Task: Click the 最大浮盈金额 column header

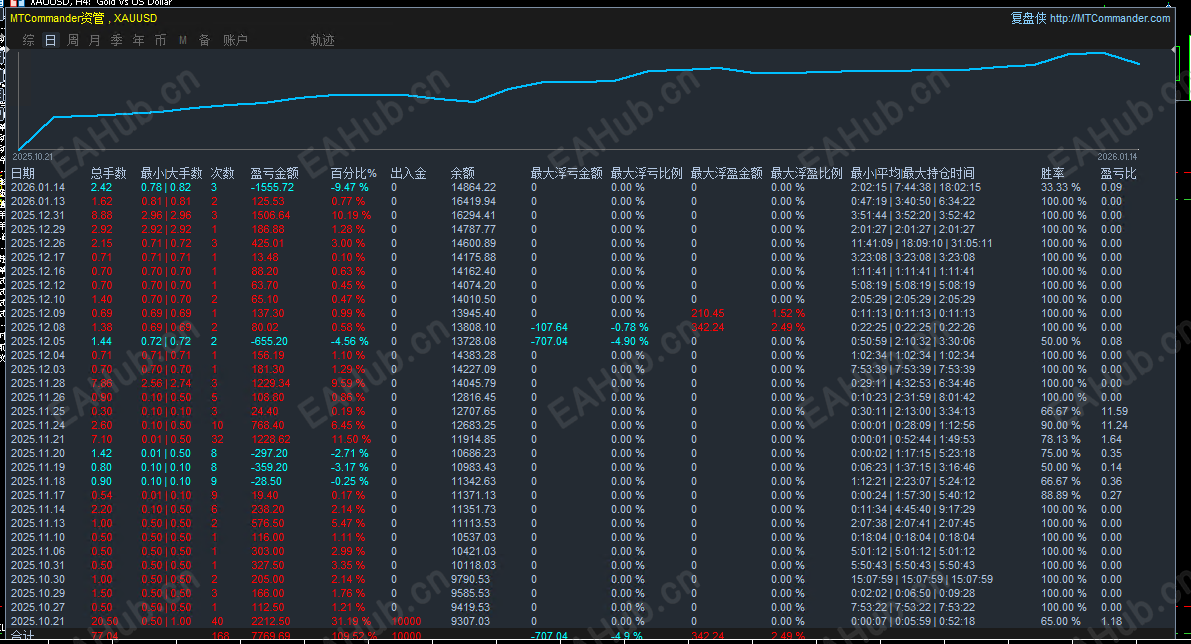Action: (x=726, y=173)
